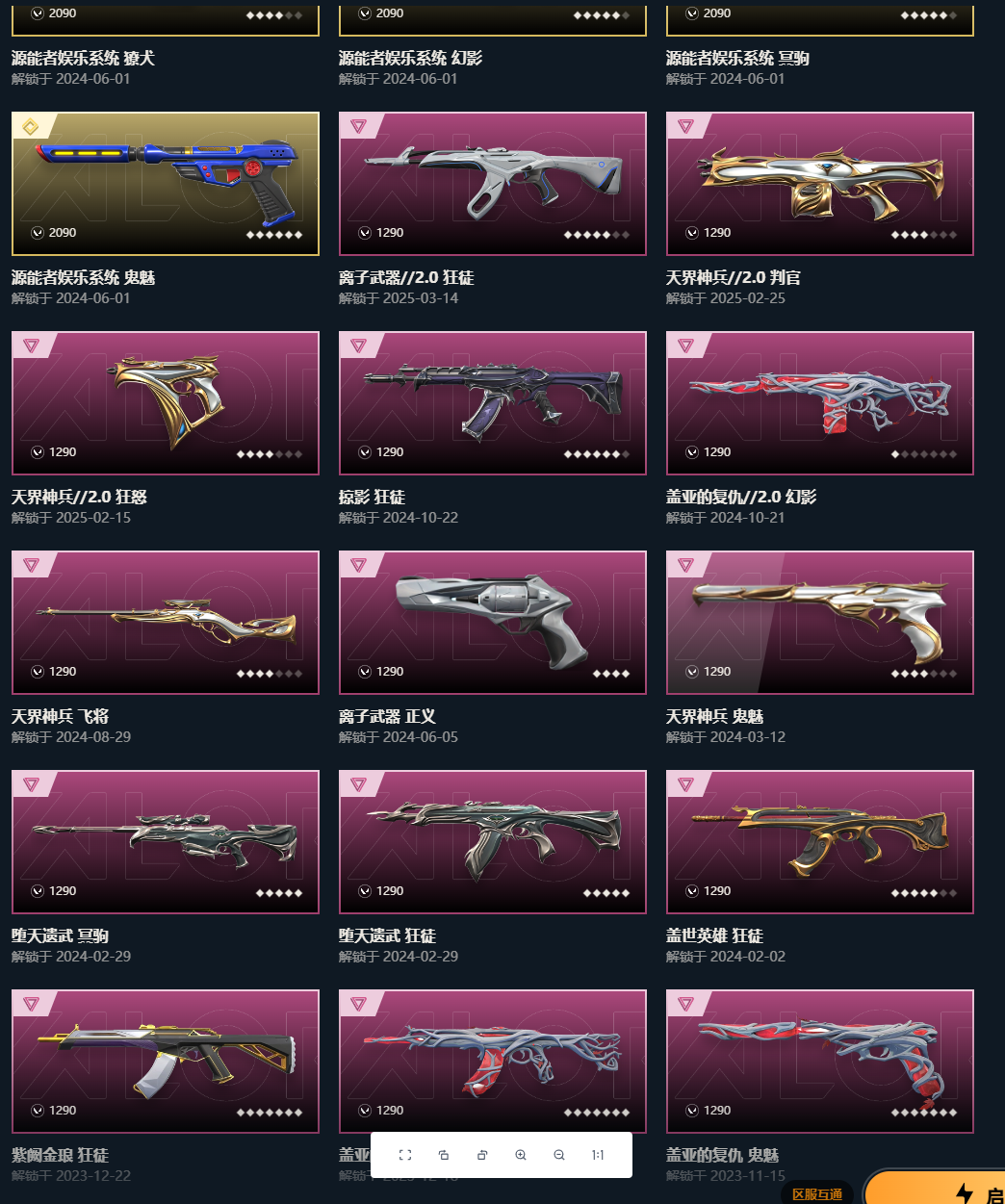Open the 紫阙金琅 狂徒 skin thumbnail
The image size is (1005, 1204).
tap(166, 1062)
